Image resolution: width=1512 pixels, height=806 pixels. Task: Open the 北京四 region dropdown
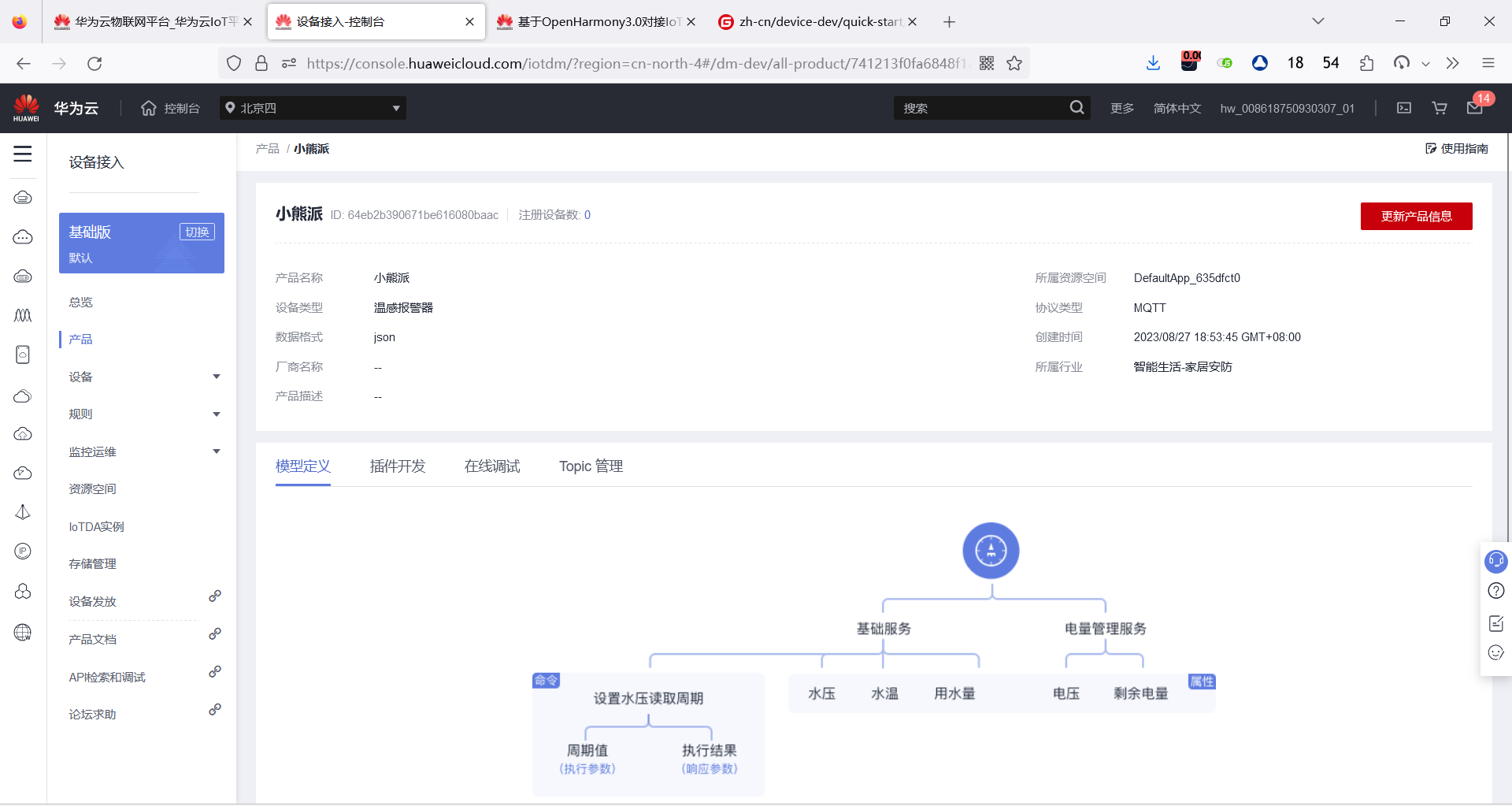coord(313,108)
